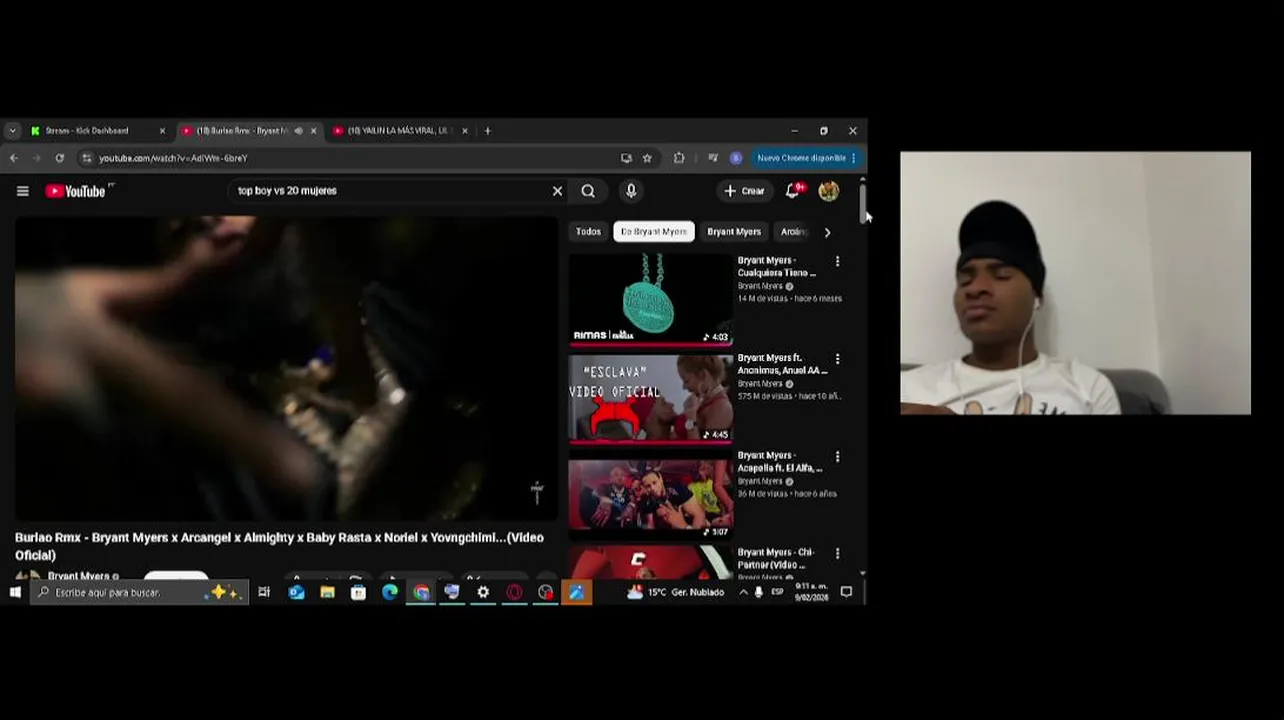The width and height of the screenshot is (1284, 720).
Task: Clear the YouTube search box text
Action: tap(557, 191)
